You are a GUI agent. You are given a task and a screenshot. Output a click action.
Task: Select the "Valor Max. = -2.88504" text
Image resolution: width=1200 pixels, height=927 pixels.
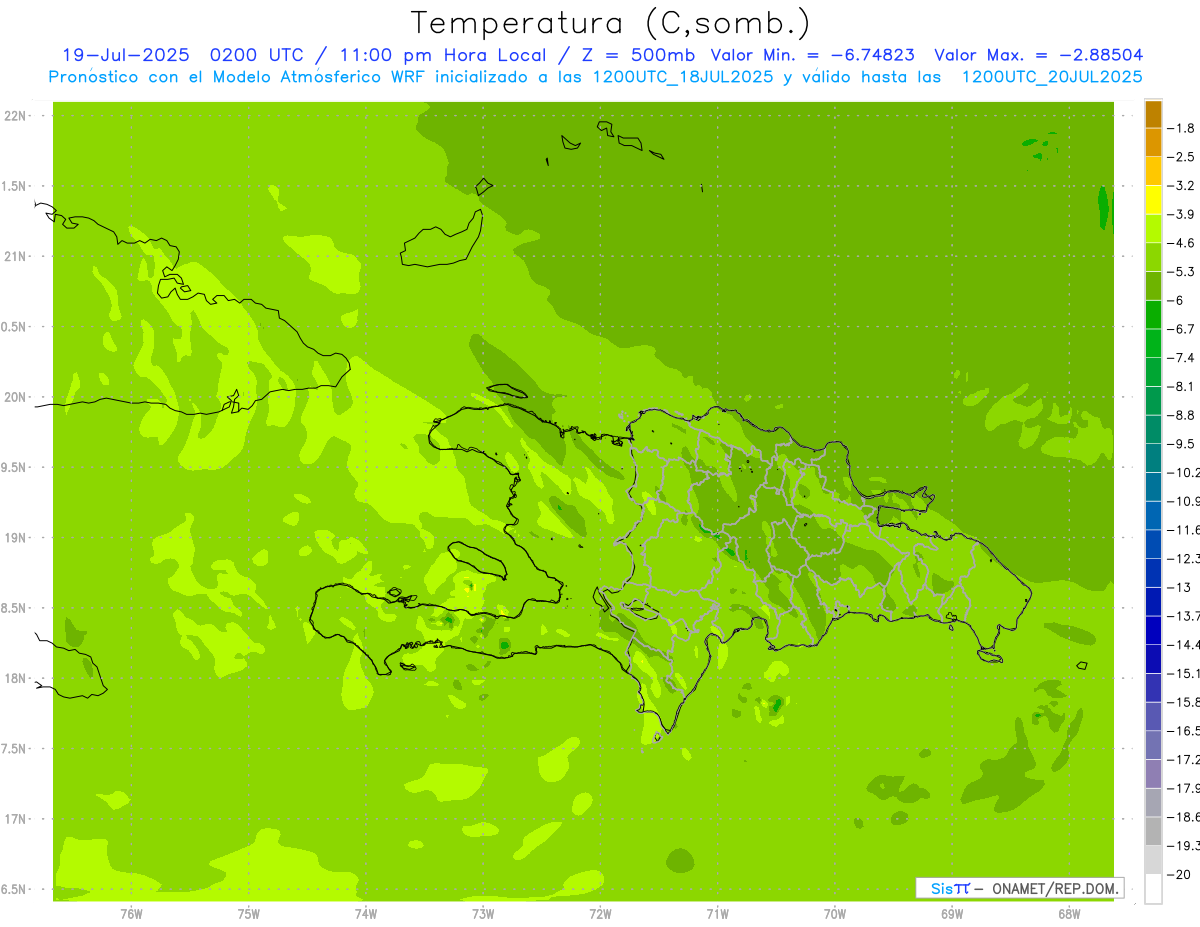pyautogui.click(x=1038, y=55)
